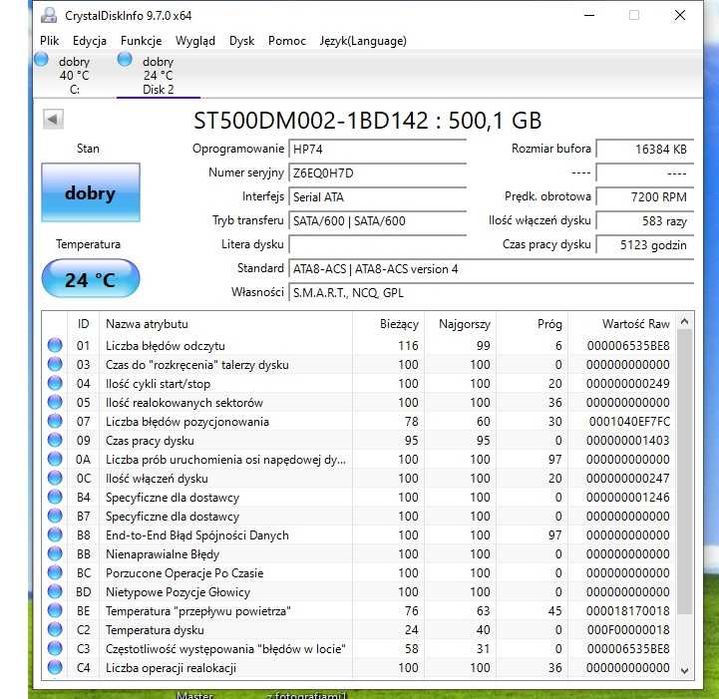Click status icon for attribute 0A
This screenshot has width=719, height=699.
click(x=55, y=459)
